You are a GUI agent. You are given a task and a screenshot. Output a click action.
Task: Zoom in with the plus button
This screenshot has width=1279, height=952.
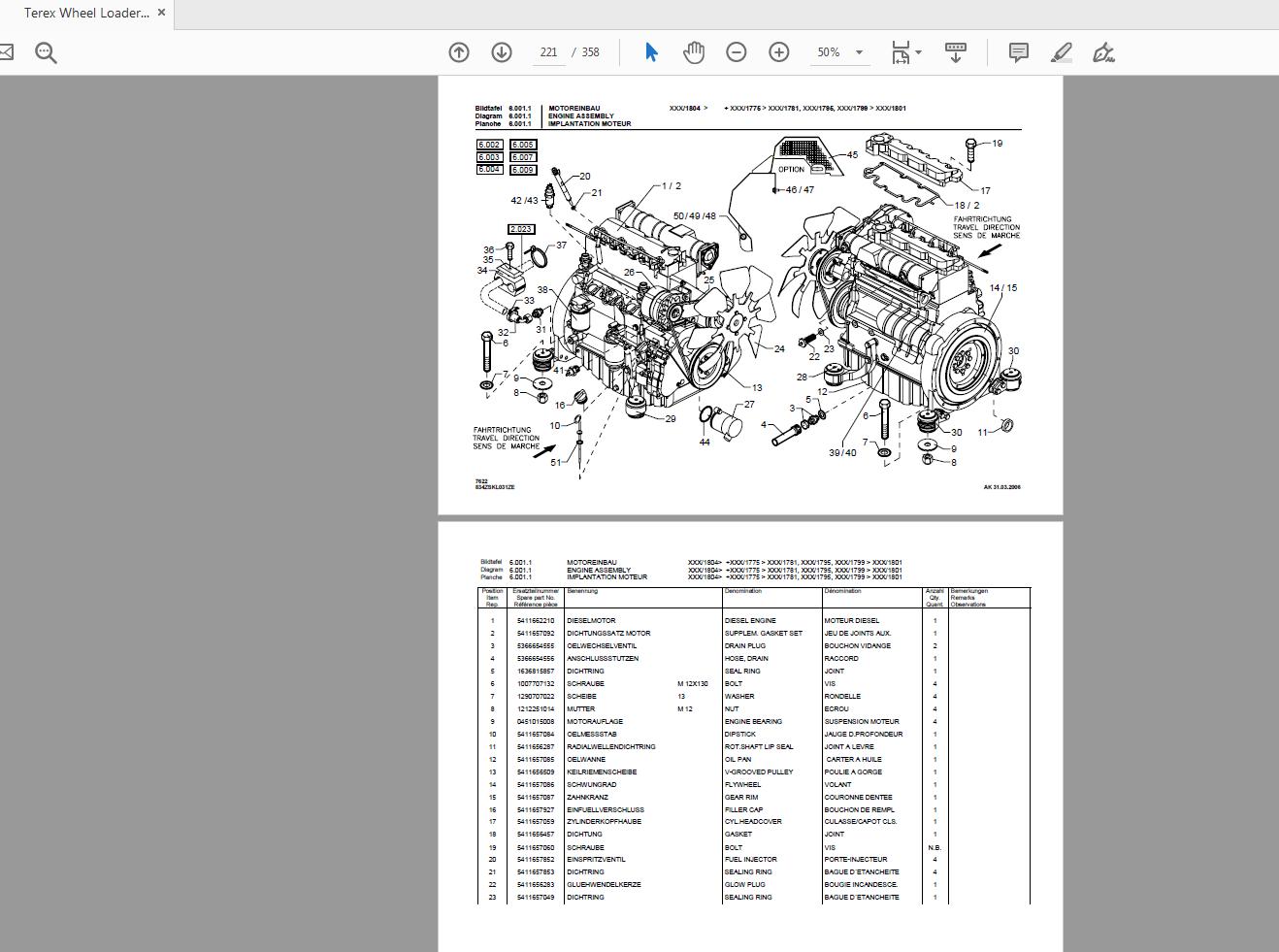pyautogui.click(x=779, y=52)
